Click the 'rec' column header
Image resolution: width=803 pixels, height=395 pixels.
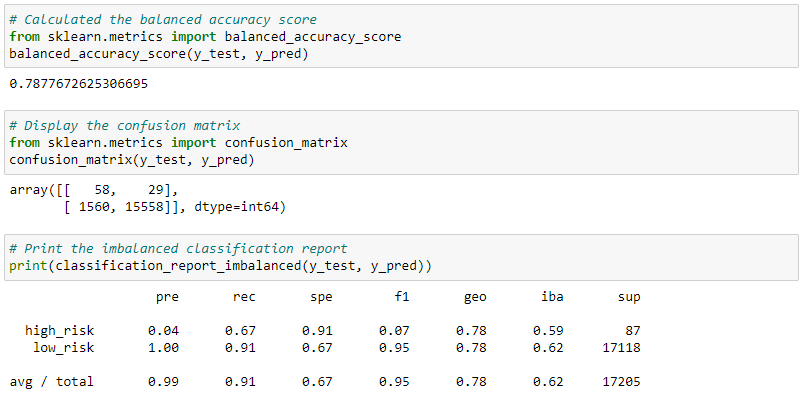pyautogui.click(x=244, y=297)
